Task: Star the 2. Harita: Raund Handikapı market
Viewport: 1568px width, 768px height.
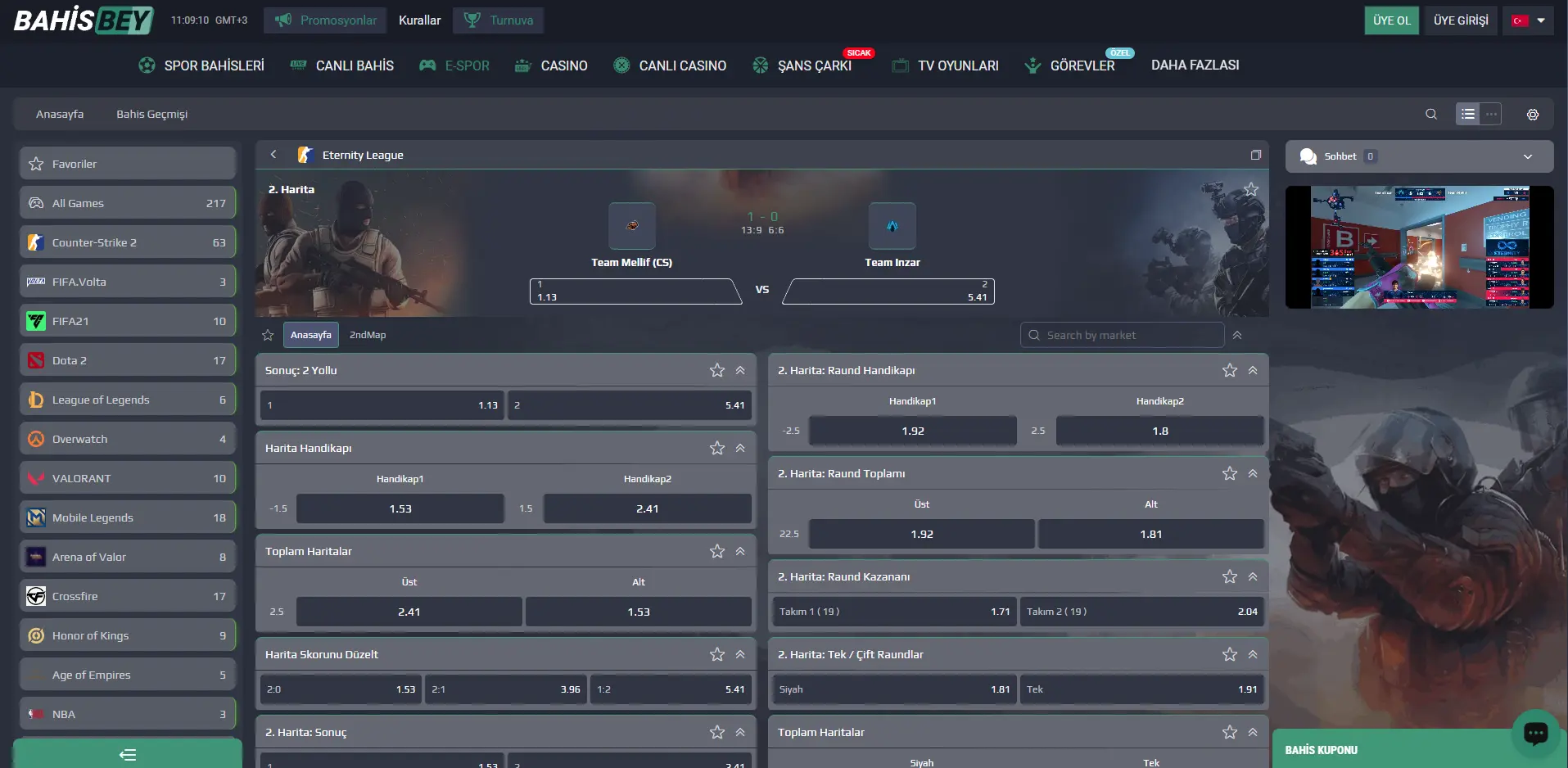Action: click(x=1230, y=370)
